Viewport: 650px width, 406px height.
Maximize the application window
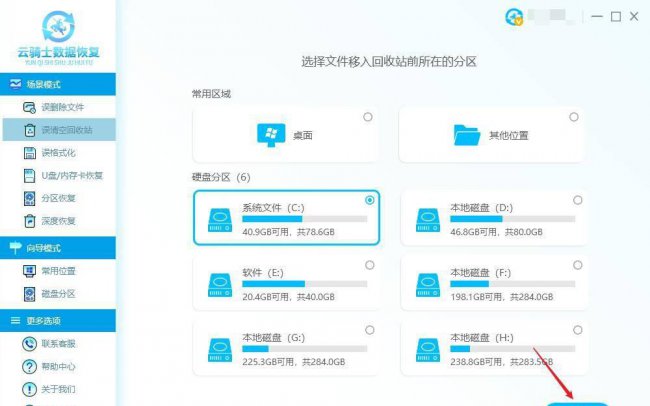(616, 17)
